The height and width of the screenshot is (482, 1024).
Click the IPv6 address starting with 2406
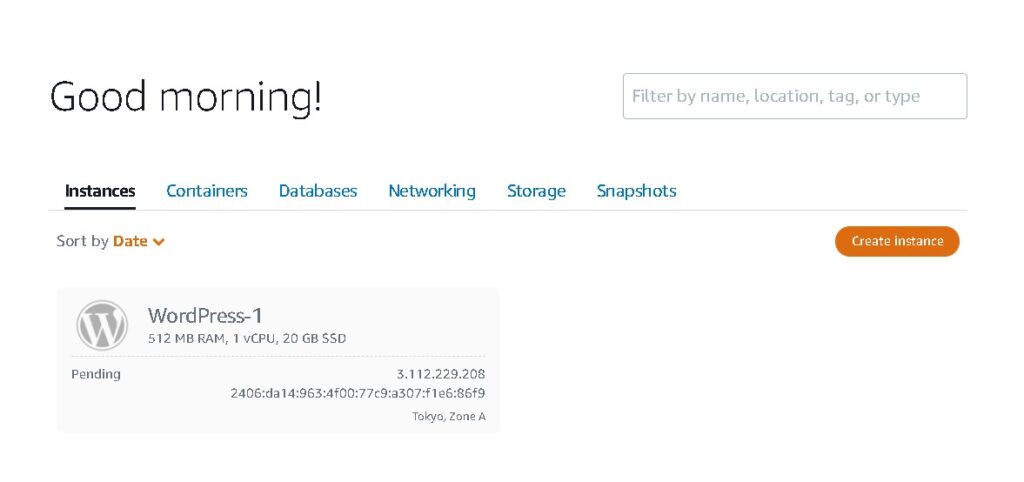tap(357, 393)
